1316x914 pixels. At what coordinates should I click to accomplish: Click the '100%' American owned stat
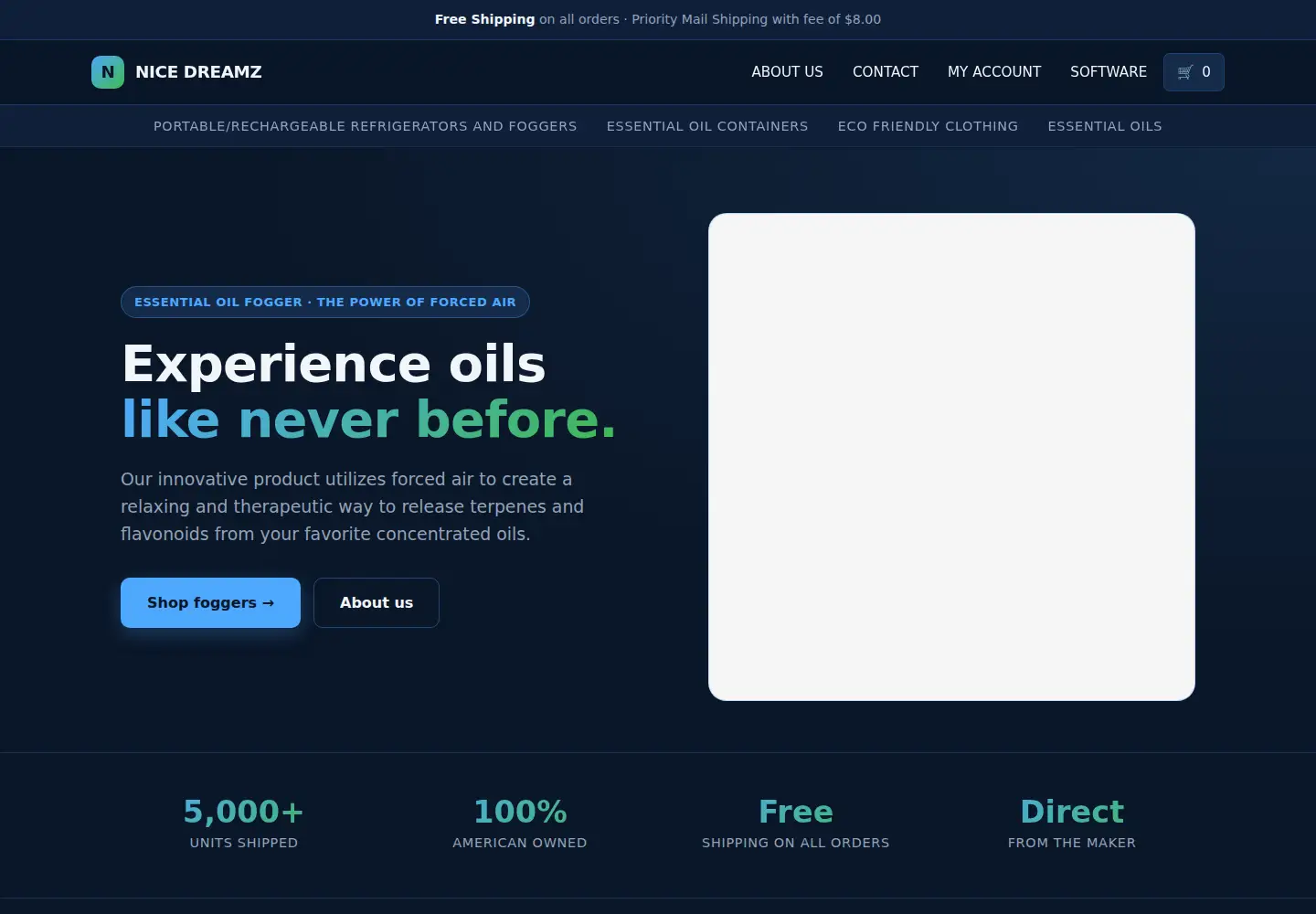(x=520, y=812)
